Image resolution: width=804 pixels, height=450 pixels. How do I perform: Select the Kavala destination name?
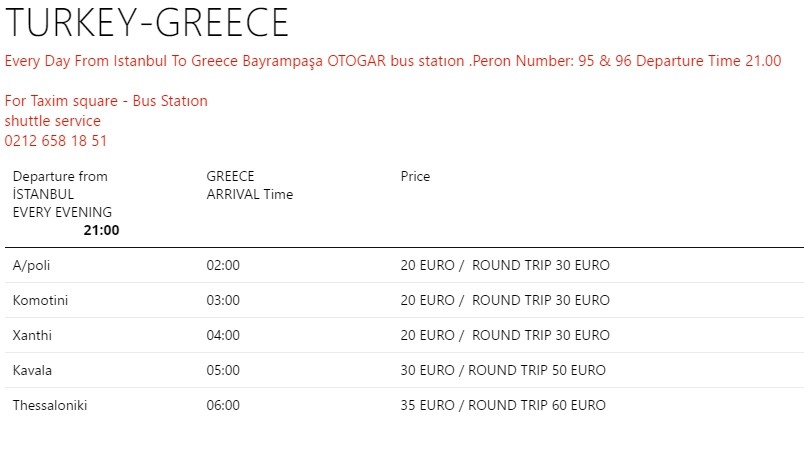(x=32, y=370)
